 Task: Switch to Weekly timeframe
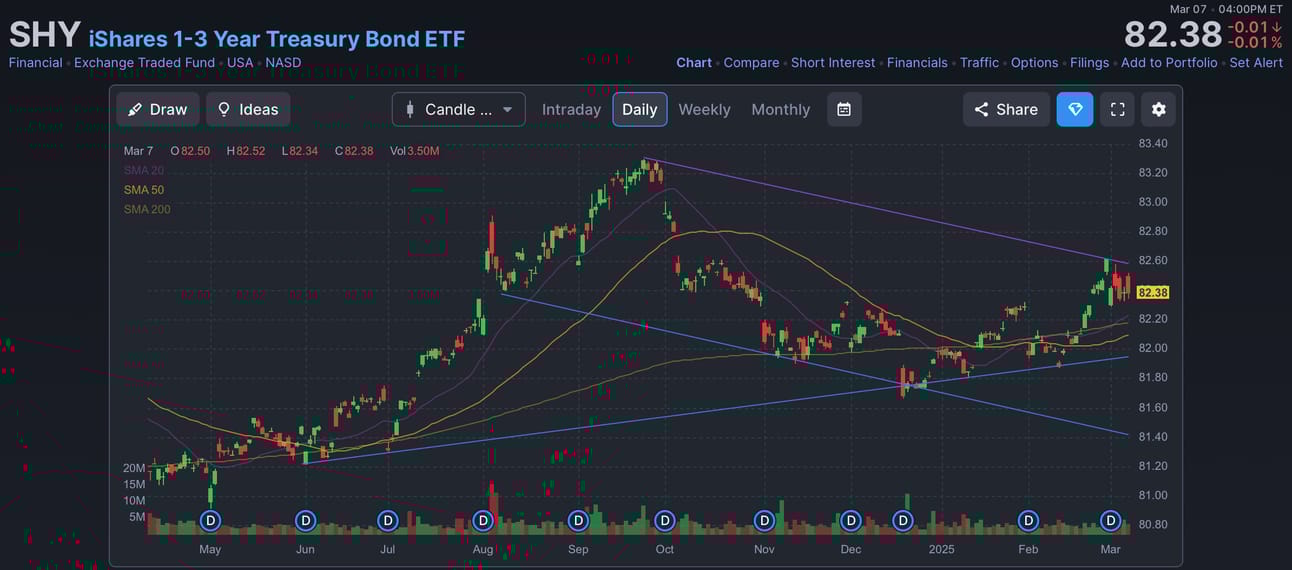[704, 109]
